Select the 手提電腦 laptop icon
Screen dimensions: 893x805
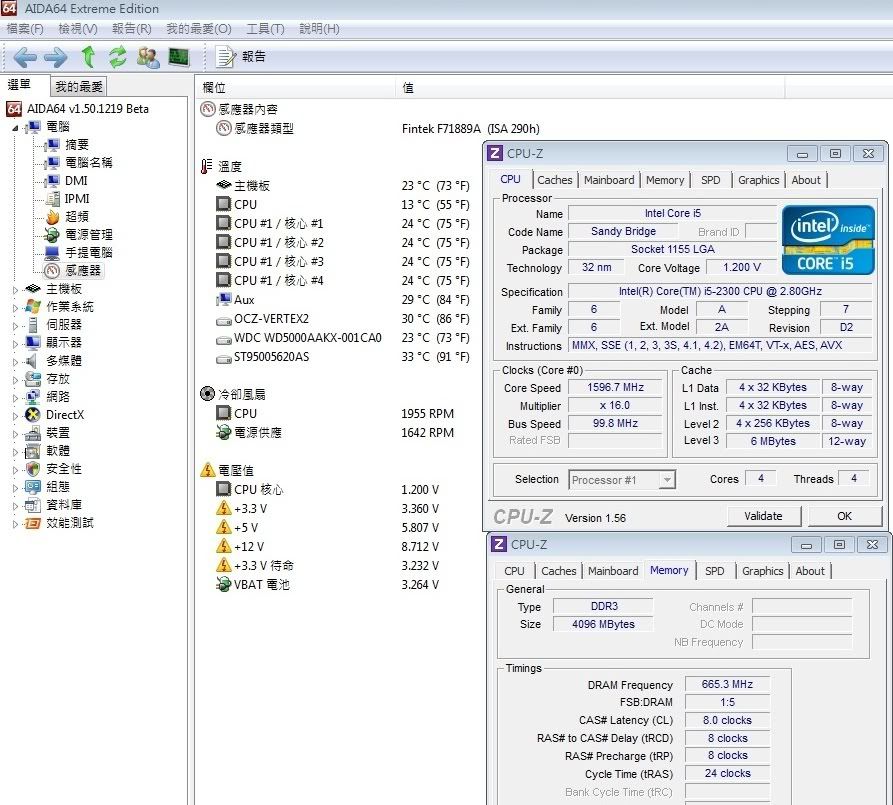52,252
